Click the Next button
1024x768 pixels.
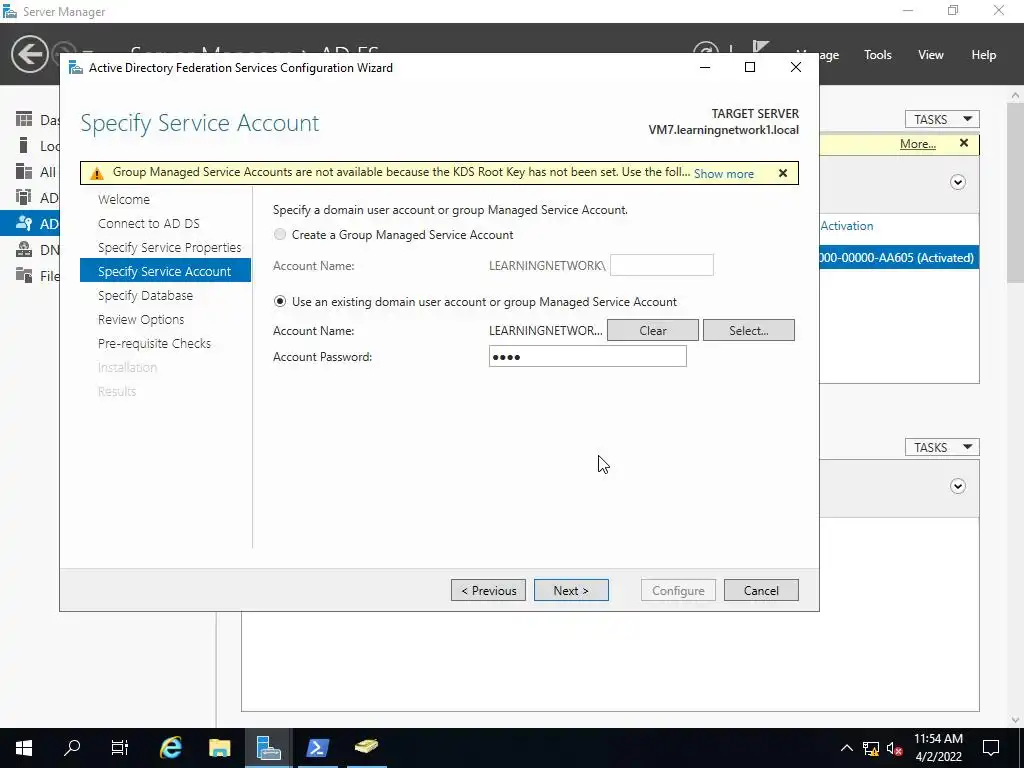pos(571,590)
